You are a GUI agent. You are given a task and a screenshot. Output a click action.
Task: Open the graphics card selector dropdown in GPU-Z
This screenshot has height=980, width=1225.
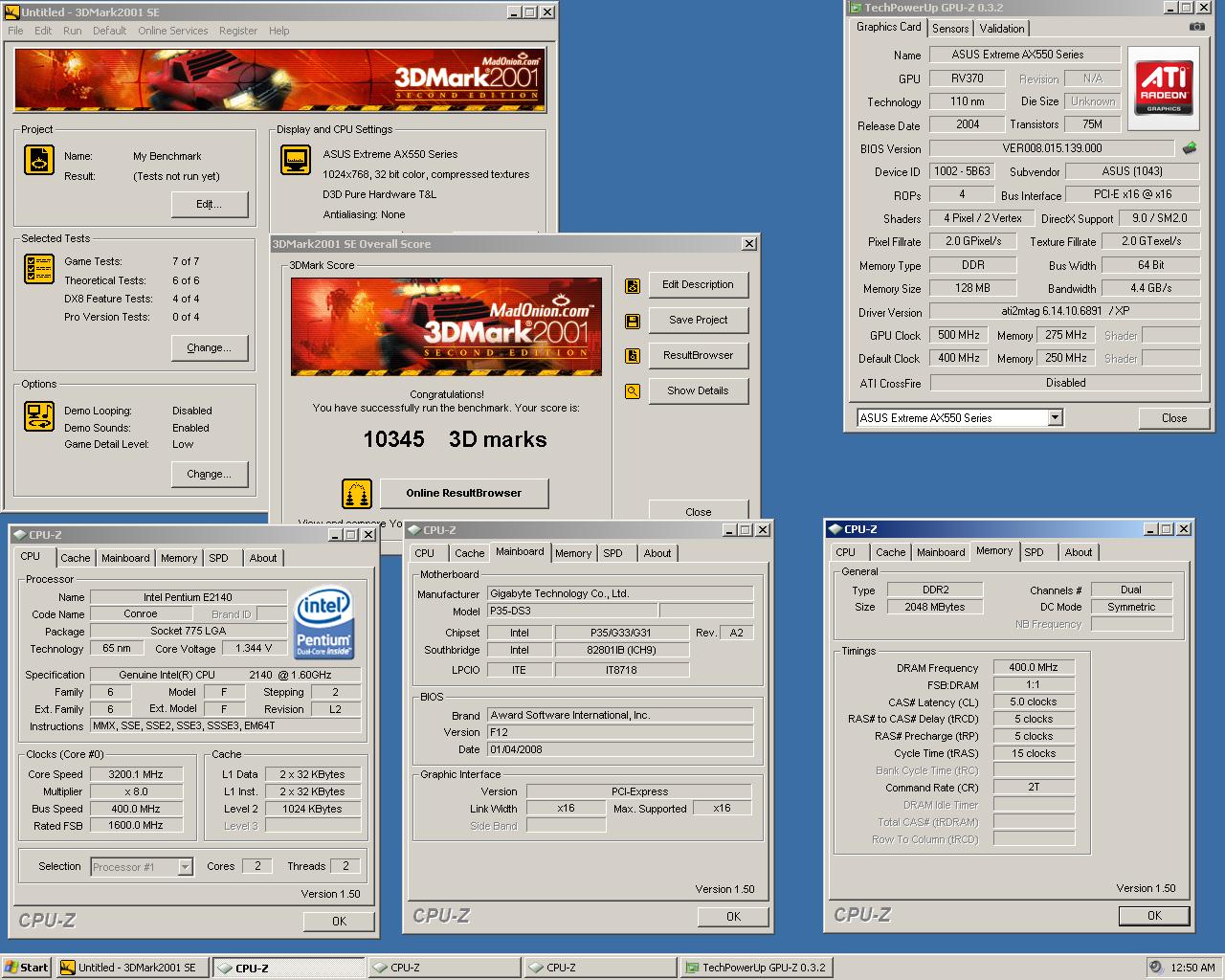[x=1055, y=417]
